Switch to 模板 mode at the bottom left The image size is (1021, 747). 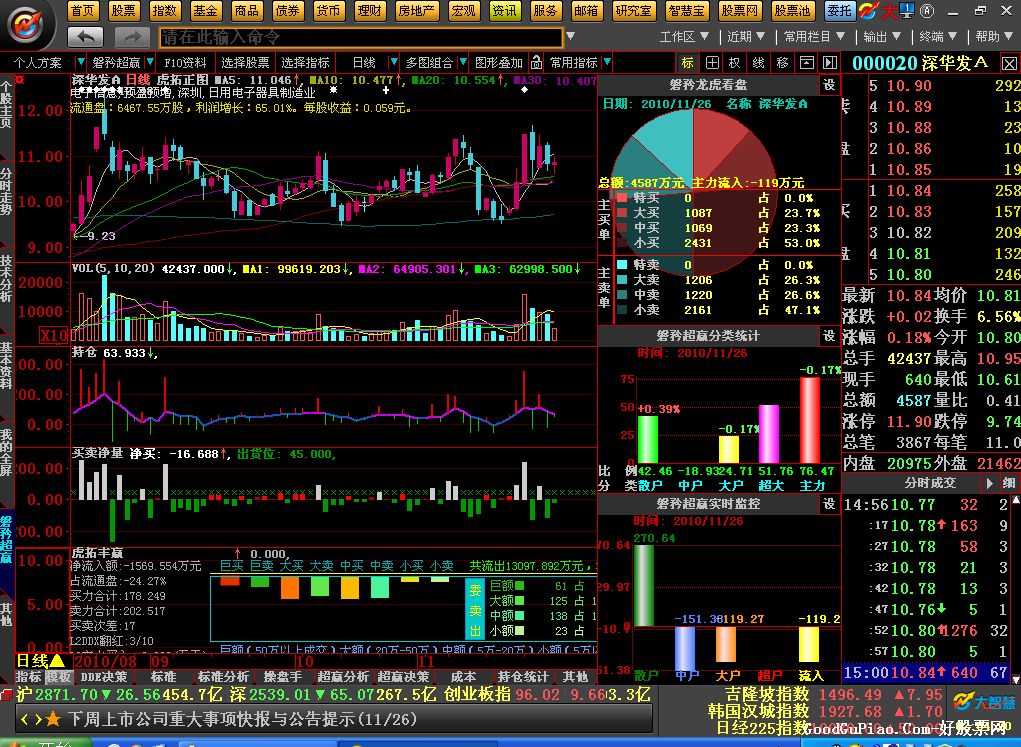[x=58, y=677]
